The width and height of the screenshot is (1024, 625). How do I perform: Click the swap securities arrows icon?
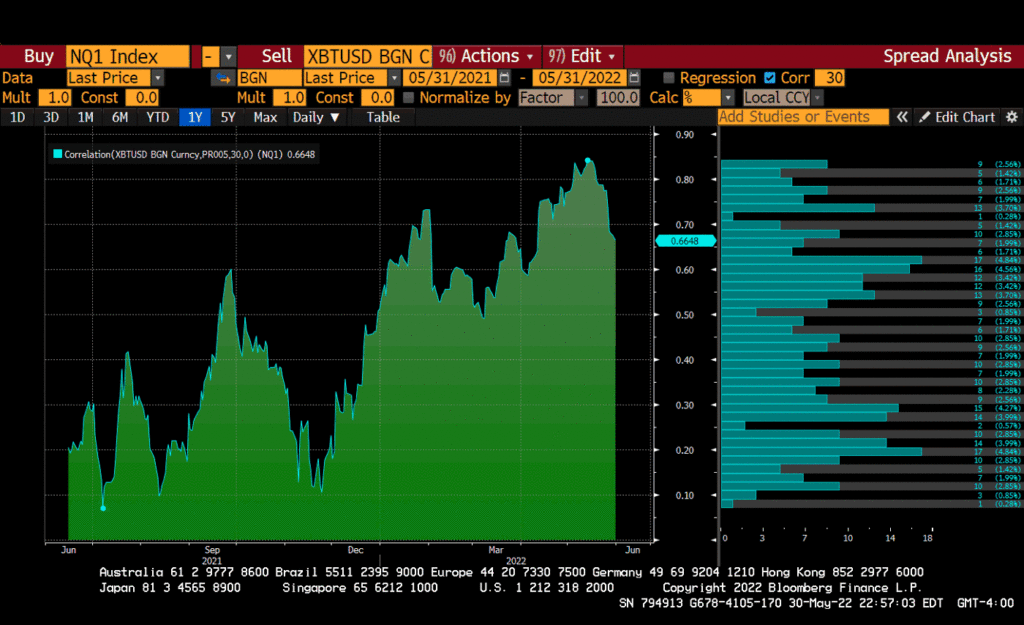[221, 78]
